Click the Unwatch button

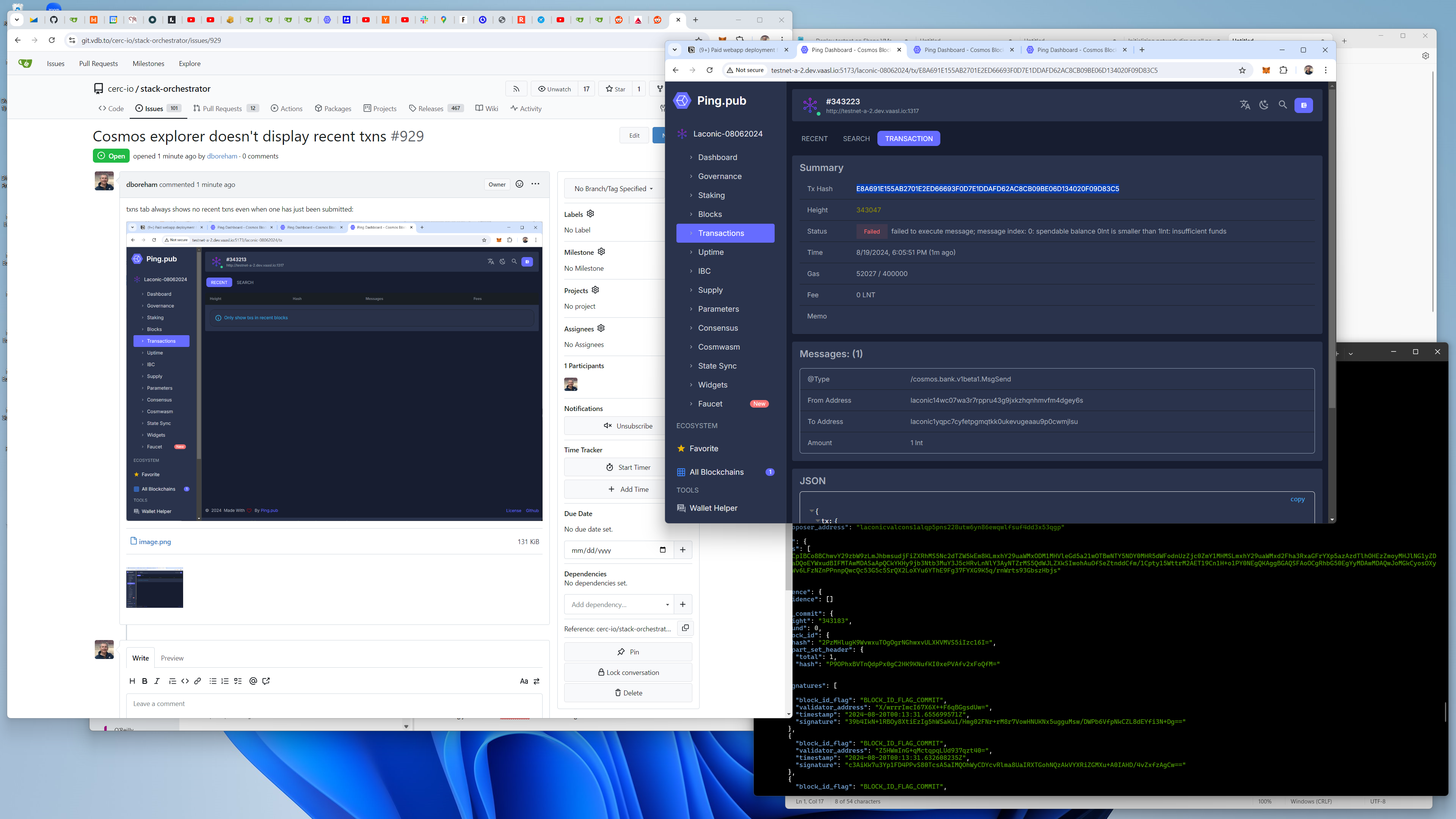[x=554, y=89]
